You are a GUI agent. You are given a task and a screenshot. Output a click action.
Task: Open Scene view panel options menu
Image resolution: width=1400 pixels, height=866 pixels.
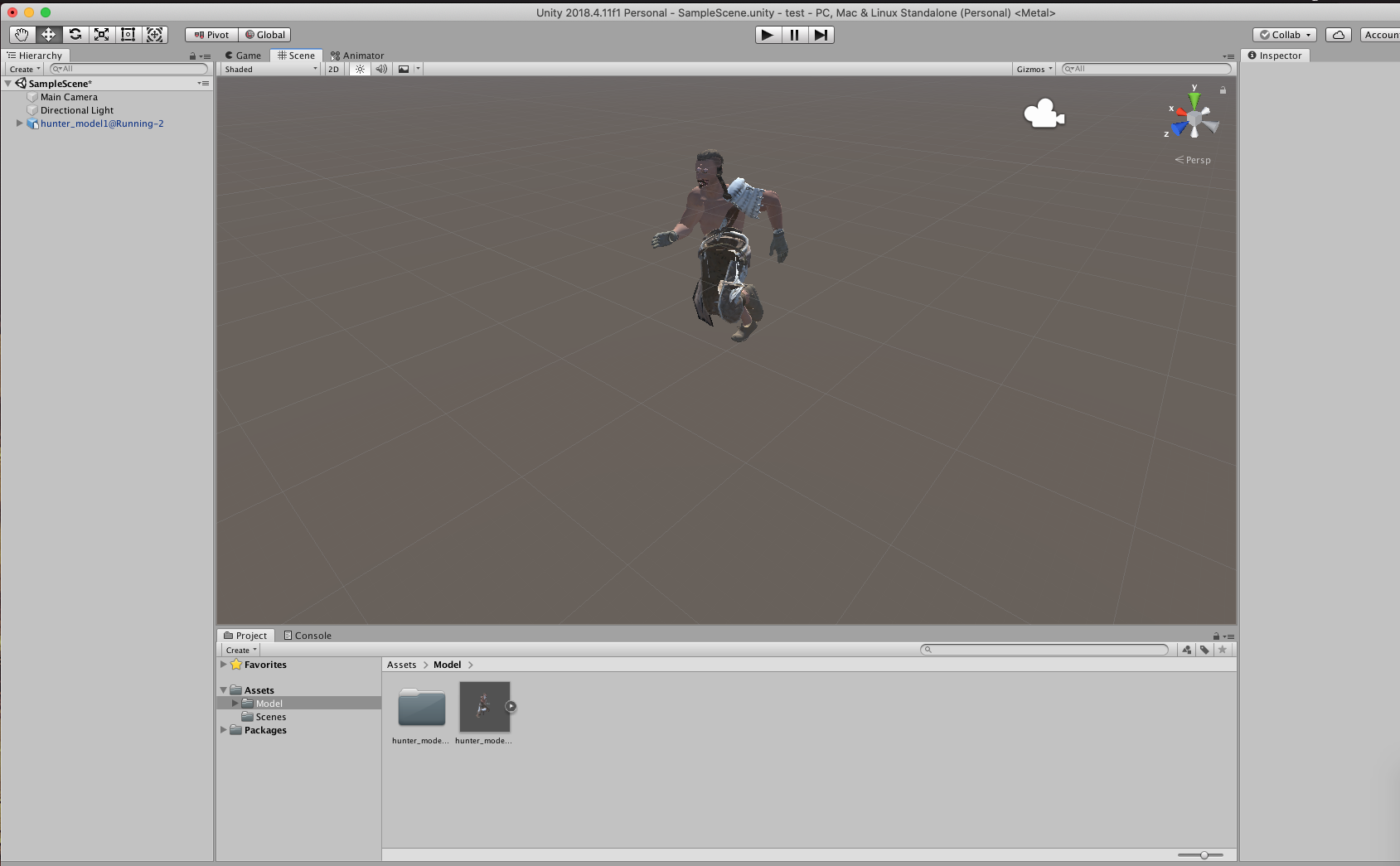1228,56
